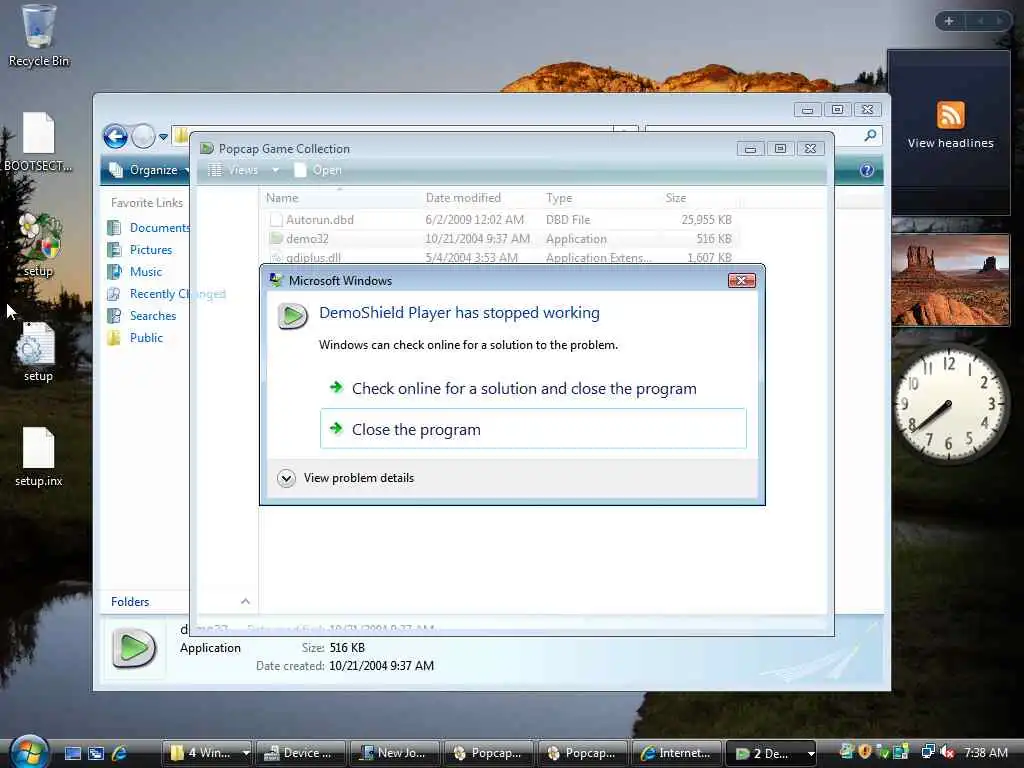Image resolution: width=1024 pixels, height=768 pixels.
Task: Open Music favorite link
Action: pyautogui.click(x=135, y=272)
